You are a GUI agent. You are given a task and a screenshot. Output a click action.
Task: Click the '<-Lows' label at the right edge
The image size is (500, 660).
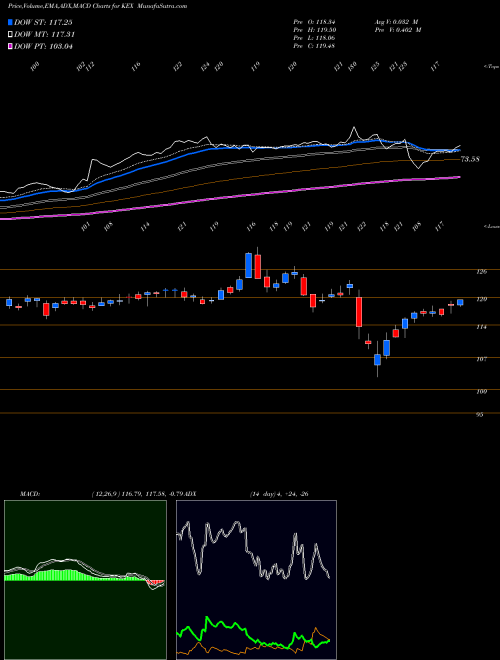coord(491,226)
